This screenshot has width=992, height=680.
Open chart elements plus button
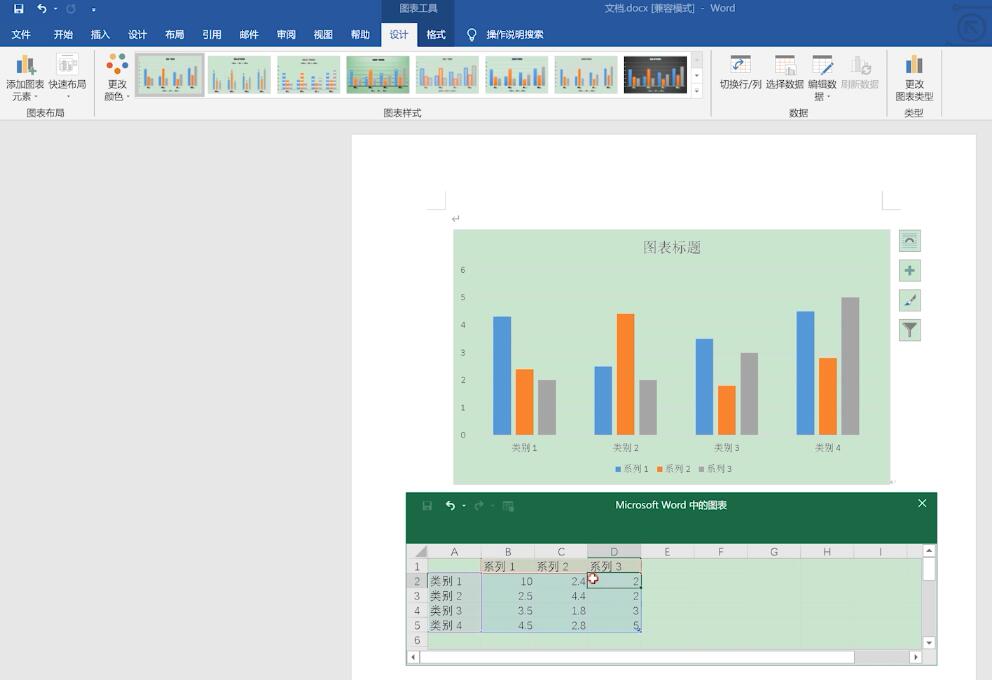pos(910,271)
